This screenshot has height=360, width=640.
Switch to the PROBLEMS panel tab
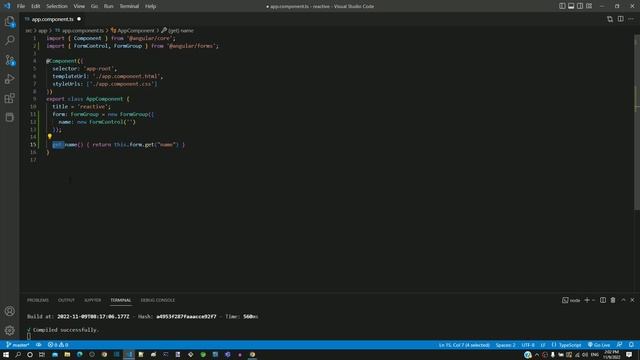tap(38, 300)
